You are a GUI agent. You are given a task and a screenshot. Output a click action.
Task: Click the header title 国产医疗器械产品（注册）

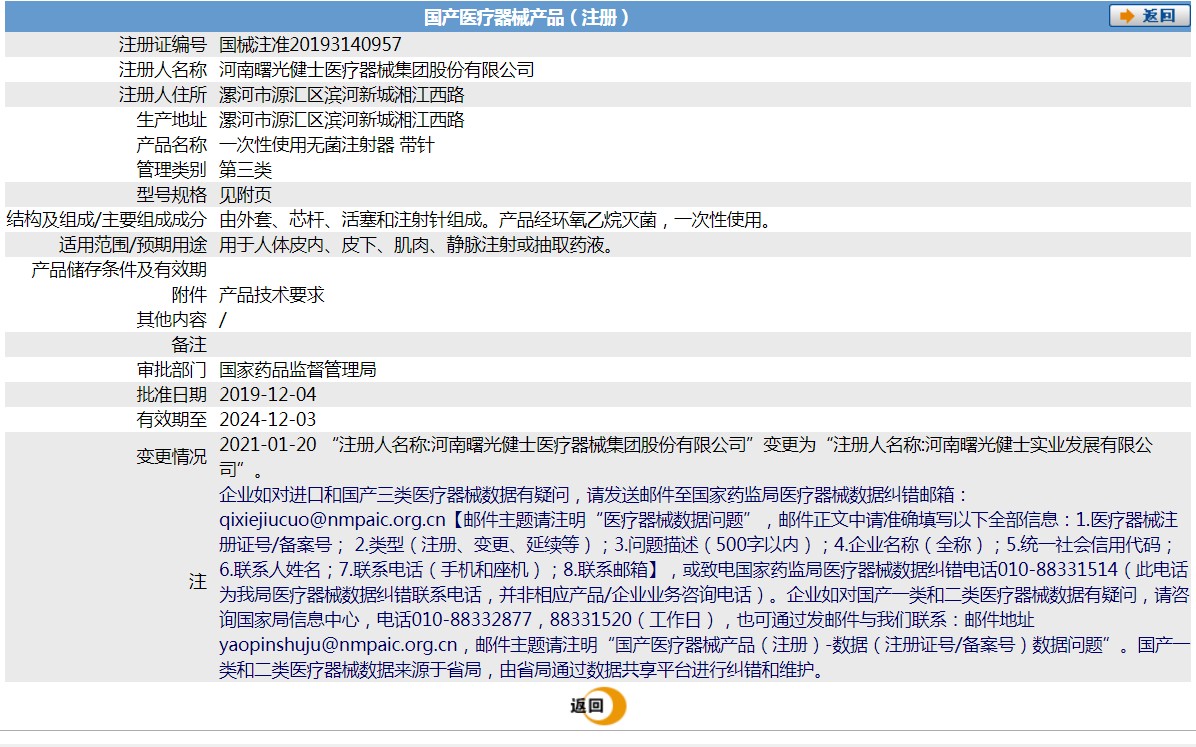pos(526,17)
